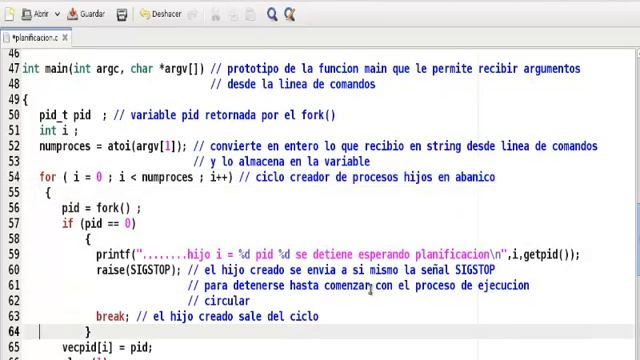Click "pid_t pid" variable declaration

(x=65, y=115)
